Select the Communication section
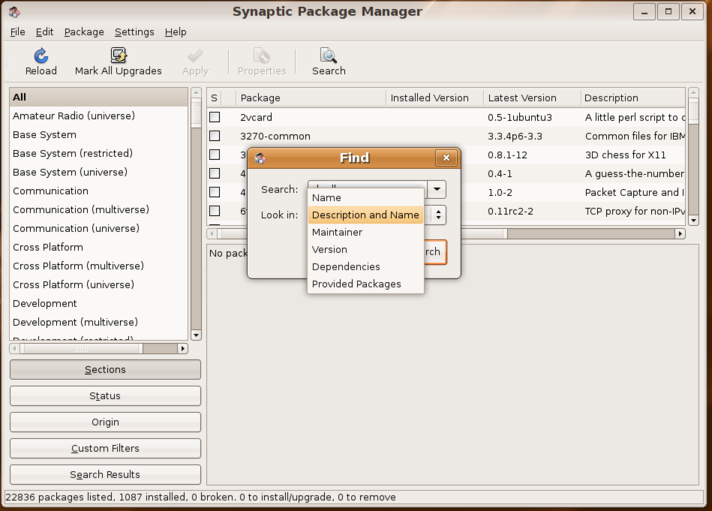 tap(99, 191)
